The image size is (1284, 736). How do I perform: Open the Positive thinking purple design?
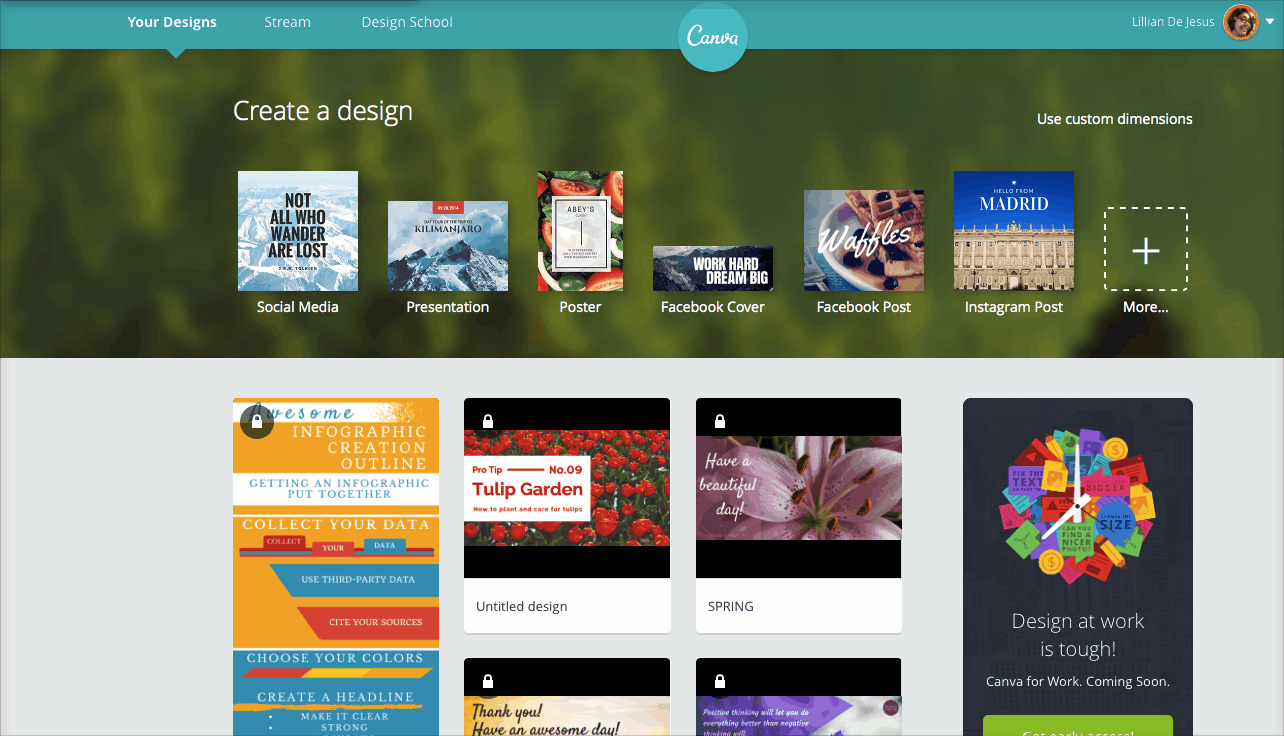tap(799, 697)
